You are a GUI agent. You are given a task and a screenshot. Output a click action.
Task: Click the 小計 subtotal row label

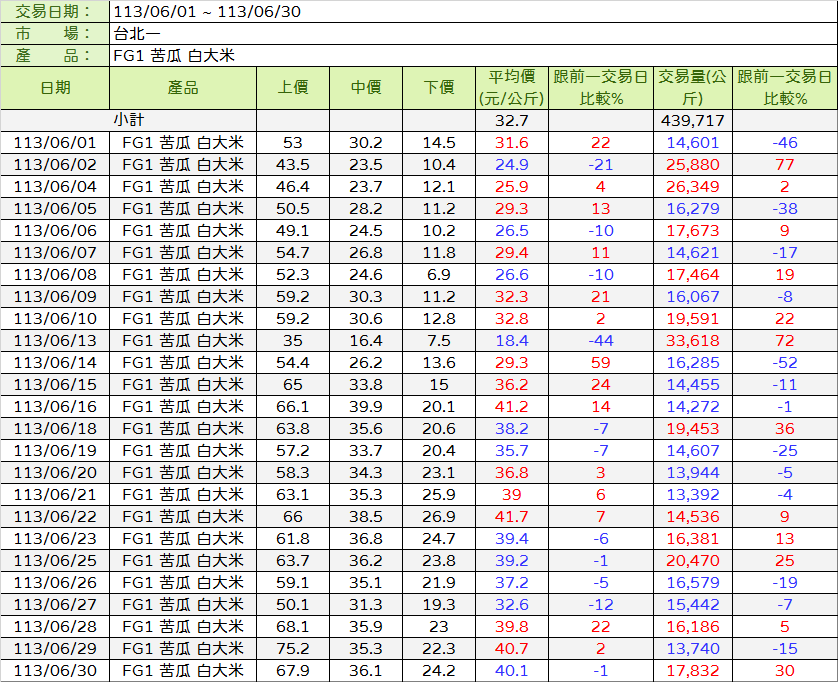click(x=128, y=120)
